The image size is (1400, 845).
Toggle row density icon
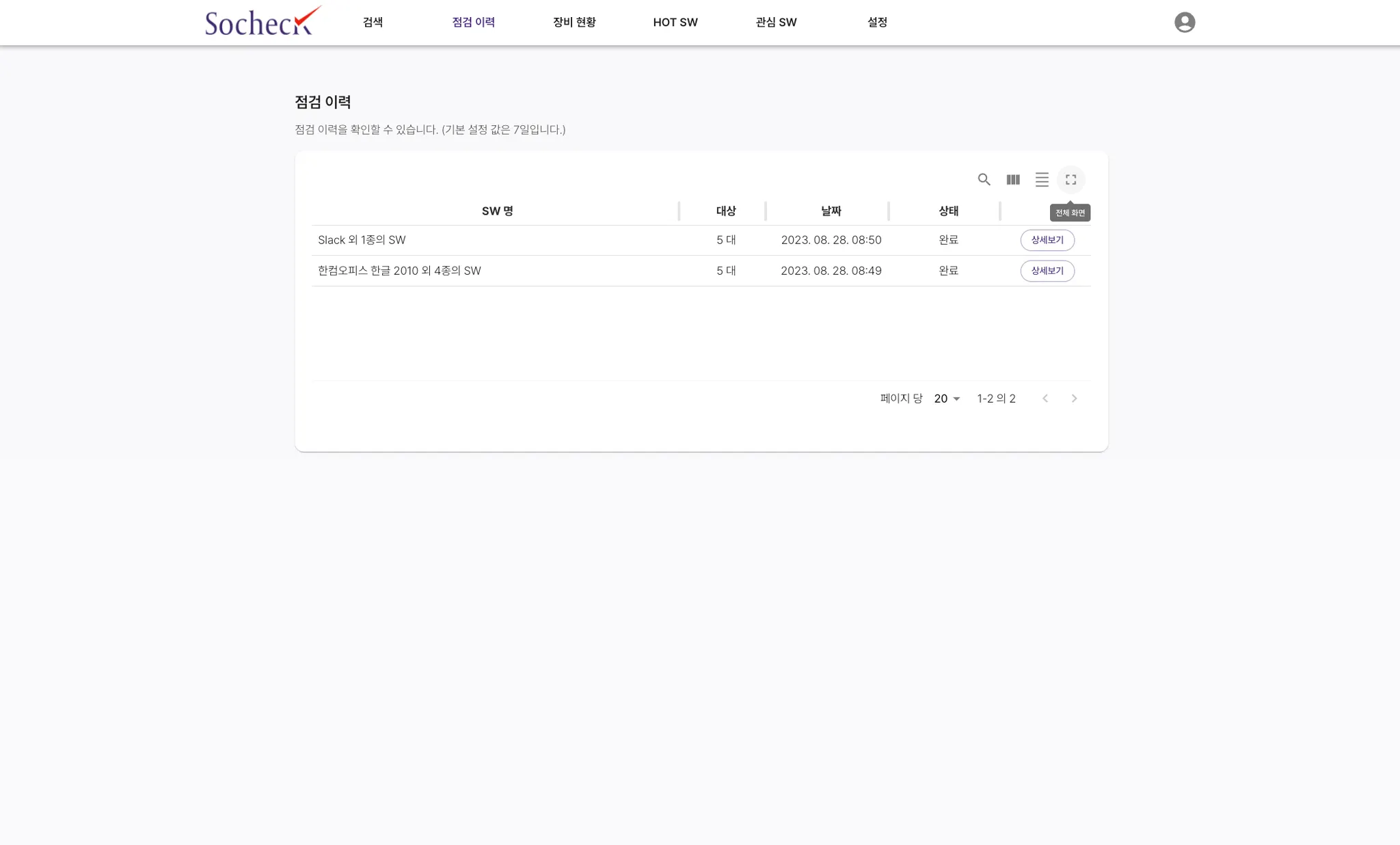(1042, 180)
